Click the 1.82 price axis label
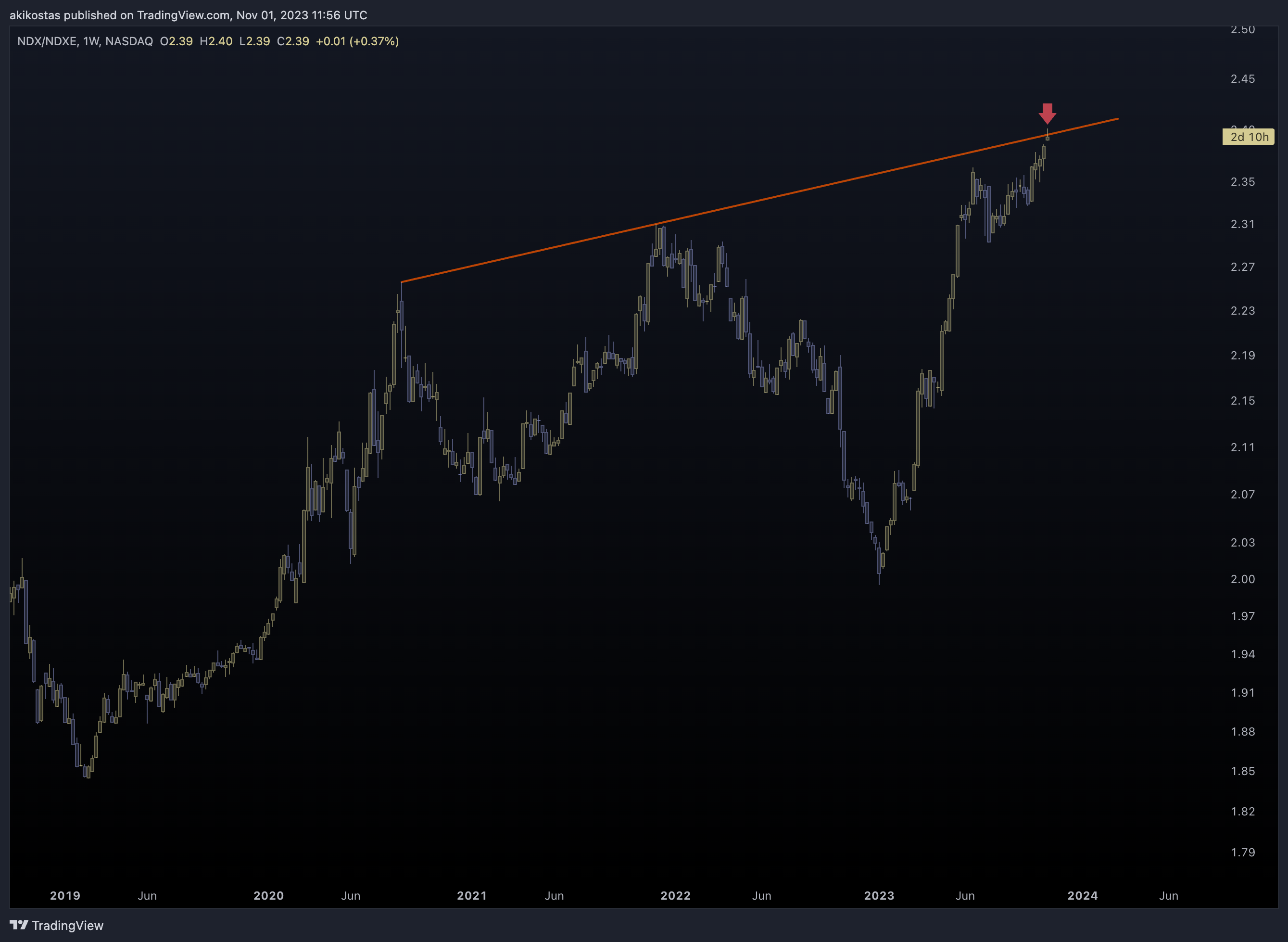The image size is (1288, 942). coord(1242,812)
